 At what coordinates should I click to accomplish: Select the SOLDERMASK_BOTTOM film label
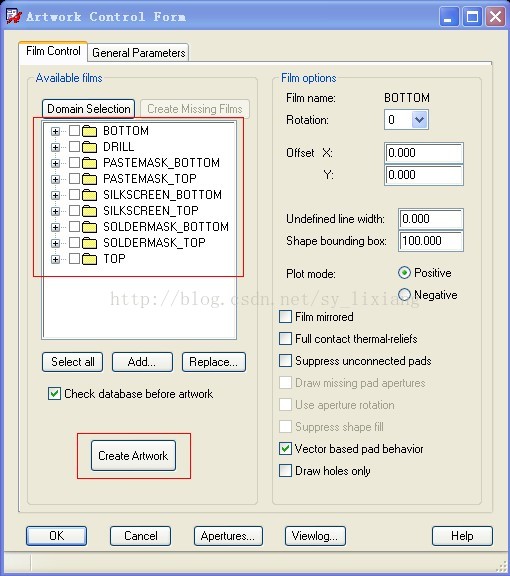pyautogui.click(x=166, y=227)
